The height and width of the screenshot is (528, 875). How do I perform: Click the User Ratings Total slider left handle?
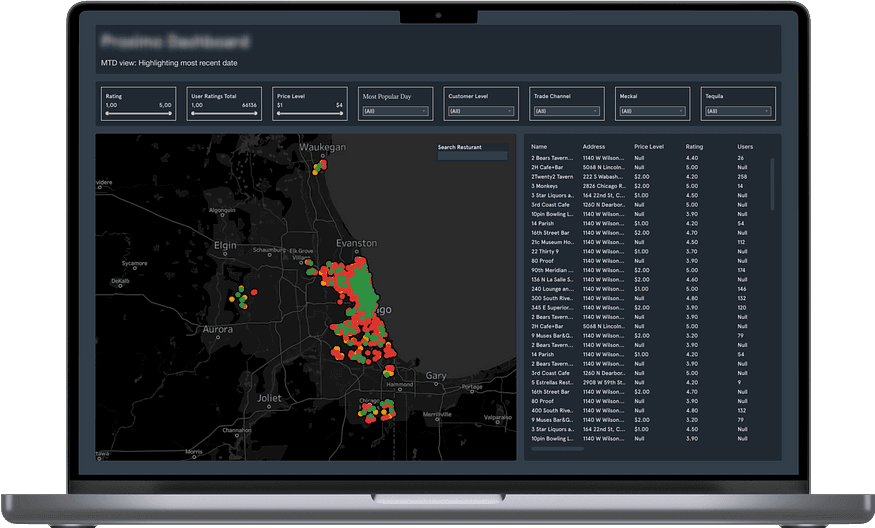click(193, 113)
